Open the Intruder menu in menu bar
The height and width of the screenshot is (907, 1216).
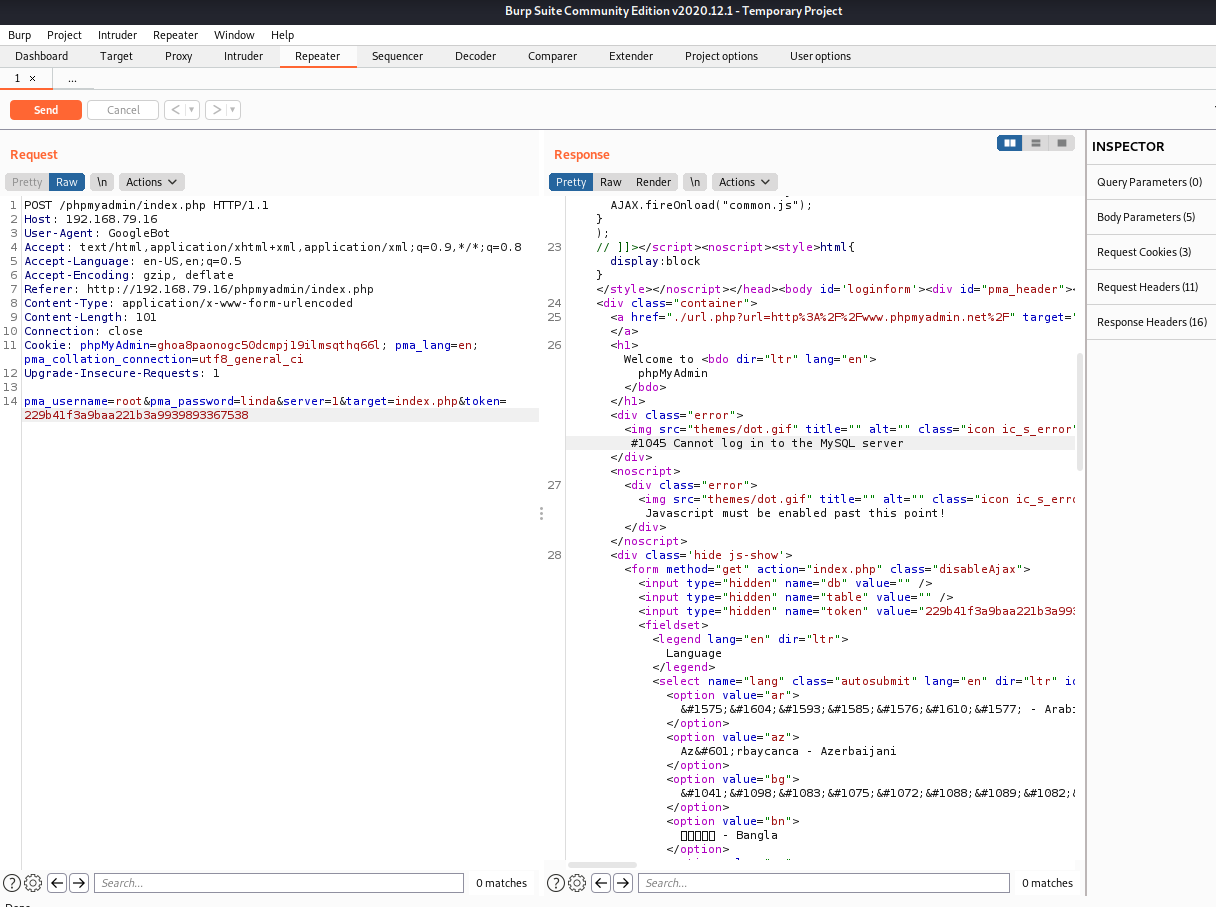pyautogui.click(x=117, y=35)
